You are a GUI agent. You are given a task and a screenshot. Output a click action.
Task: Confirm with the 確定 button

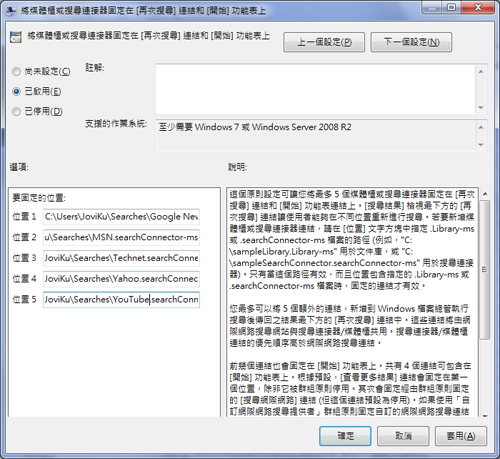pyautogui.click(x=345, y=436)
